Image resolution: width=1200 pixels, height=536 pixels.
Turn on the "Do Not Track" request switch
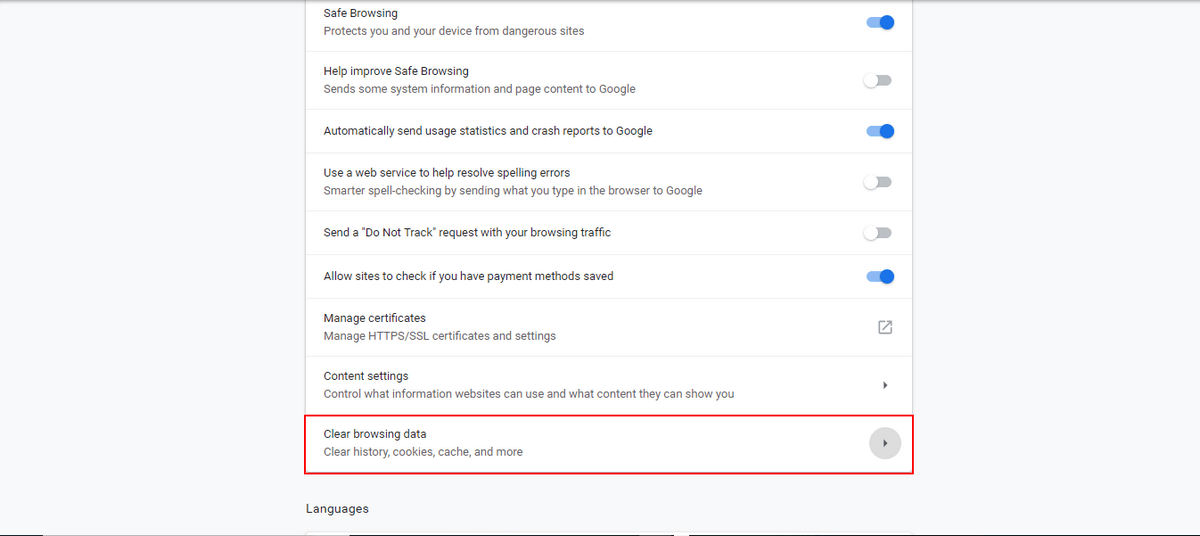(x=877, y=233)
